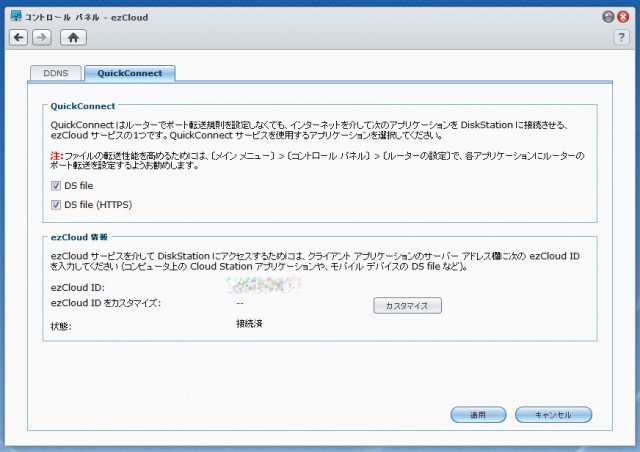Go back with the left arrow button

(18, 38)
